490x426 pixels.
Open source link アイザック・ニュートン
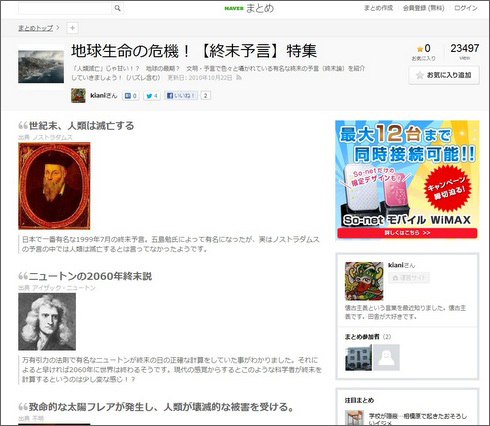click(x=64, y=288)
